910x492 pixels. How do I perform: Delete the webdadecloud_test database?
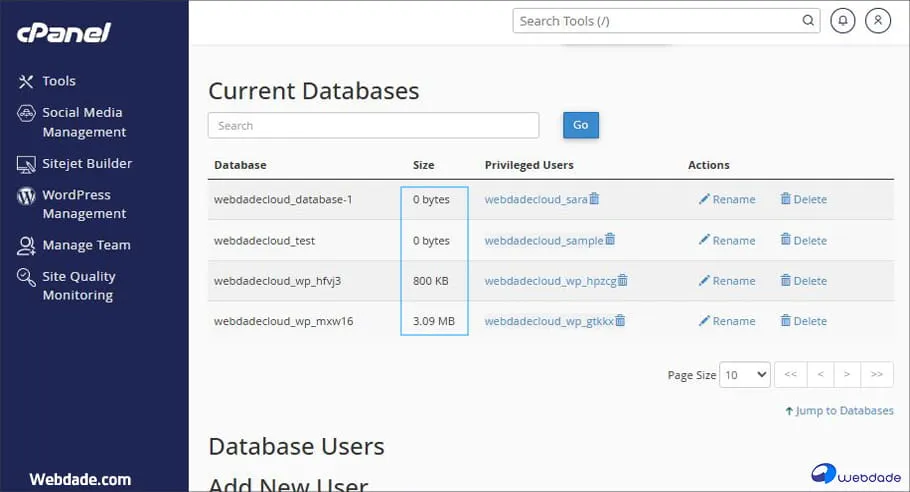click(804, 241)
